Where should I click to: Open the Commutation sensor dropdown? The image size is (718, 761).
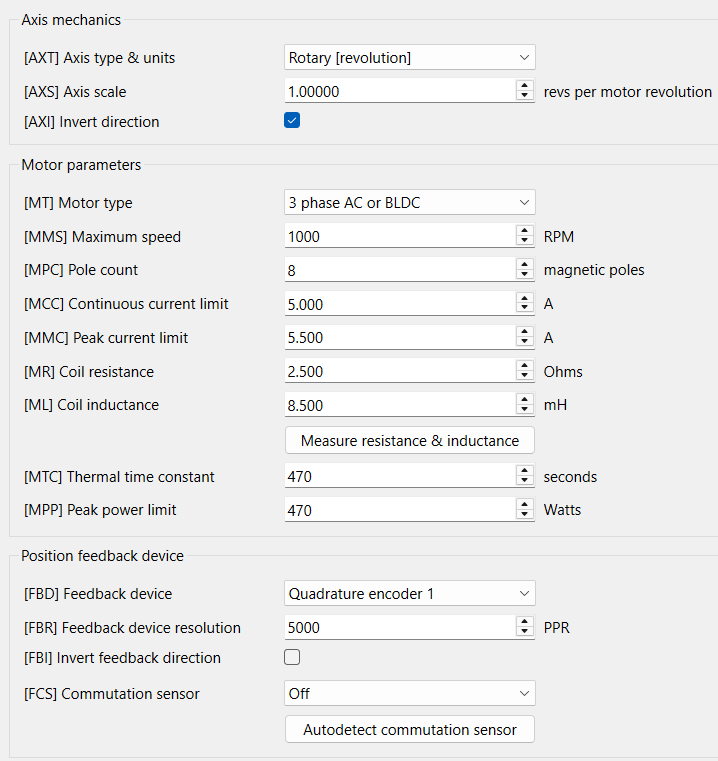[410, 694]
